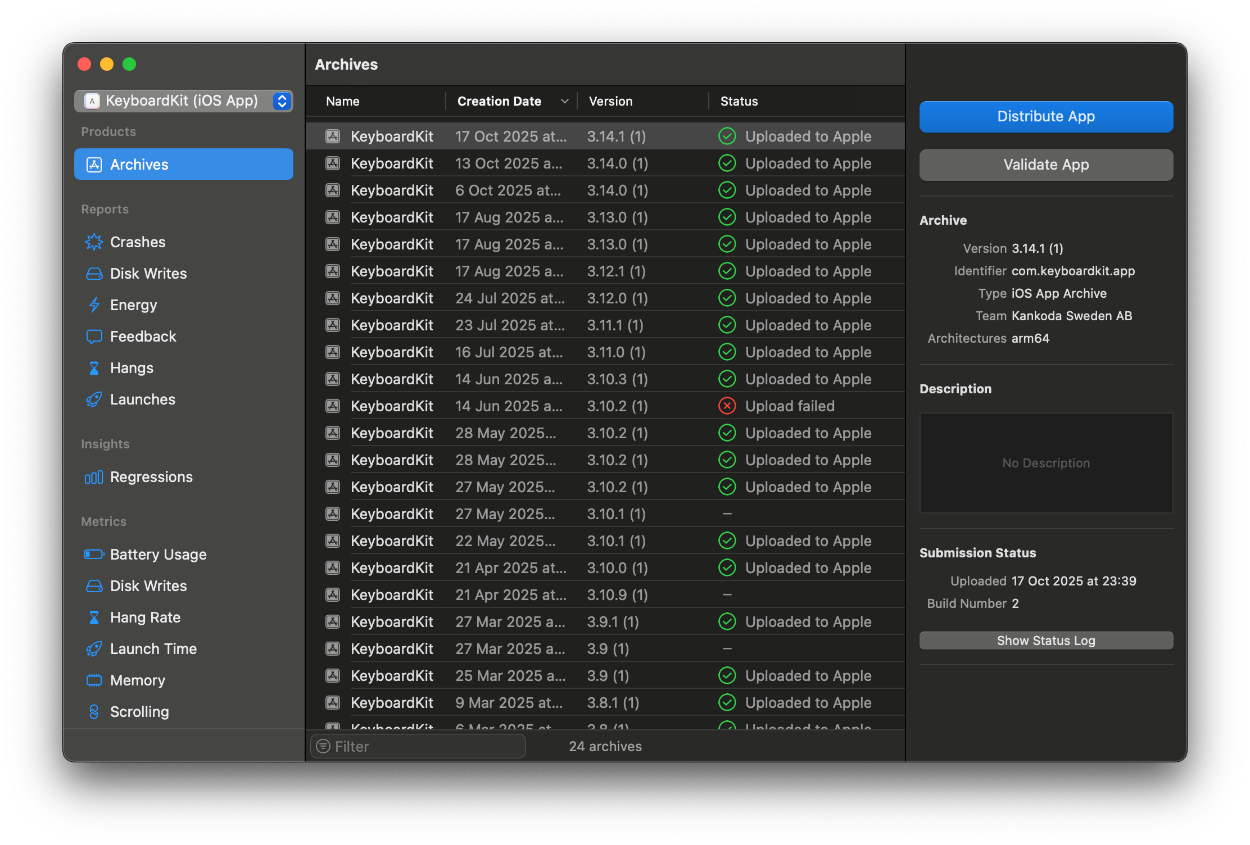Select Energy report lightning icon
Screen dimensions: 1250x845
point(94,305)
